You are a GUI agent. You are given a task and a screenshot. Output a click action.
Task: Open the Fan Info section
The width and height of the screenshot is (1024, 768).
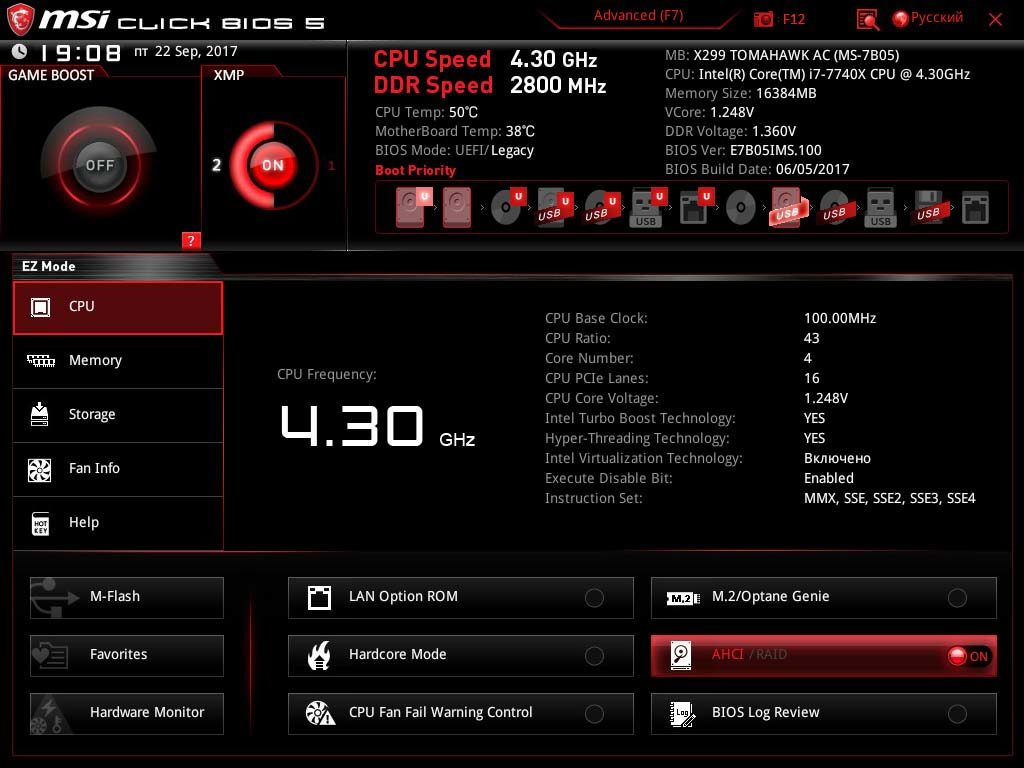pos(118,469)
